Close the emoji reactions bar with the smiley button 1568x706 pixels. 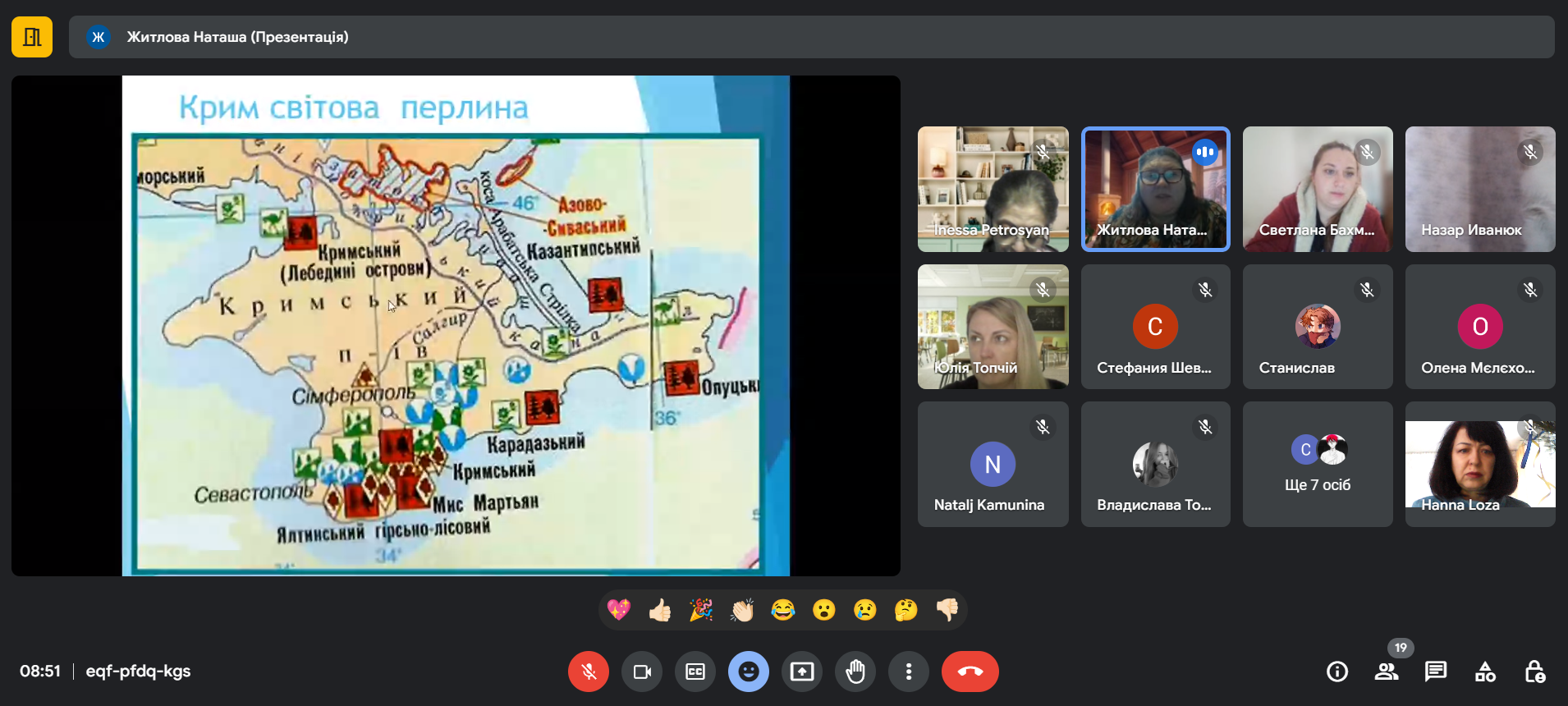tap(749, 672)
